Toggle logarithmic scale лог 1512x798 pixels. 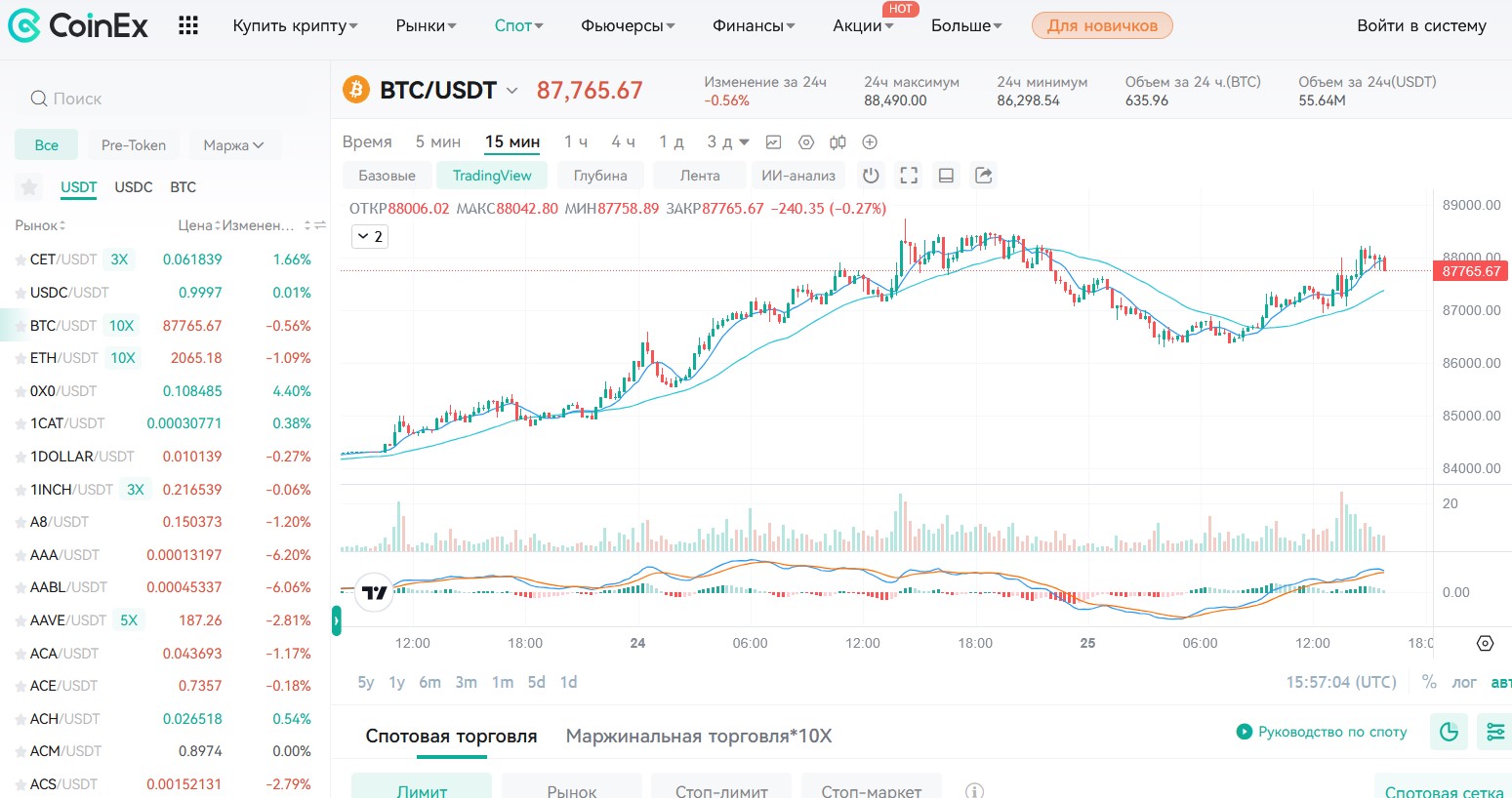click(x=1464, y=682)
